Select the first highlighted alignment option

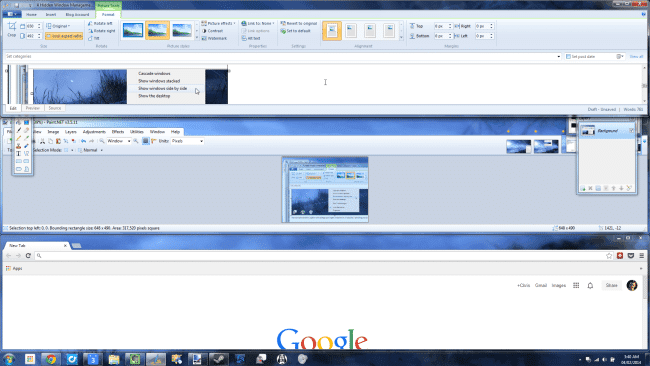click(332, 31)
